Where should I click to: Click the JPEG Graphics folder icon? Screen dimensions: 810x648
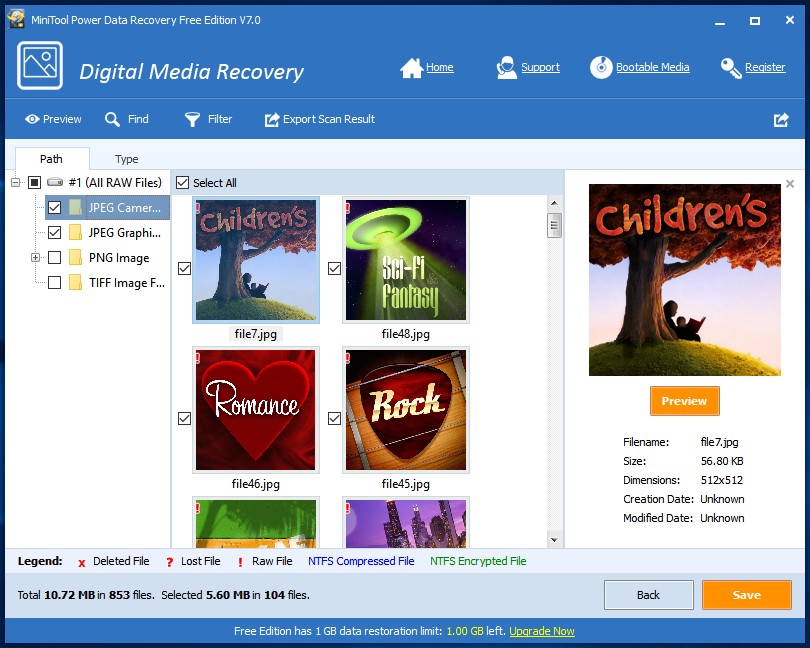click(75, 233)
